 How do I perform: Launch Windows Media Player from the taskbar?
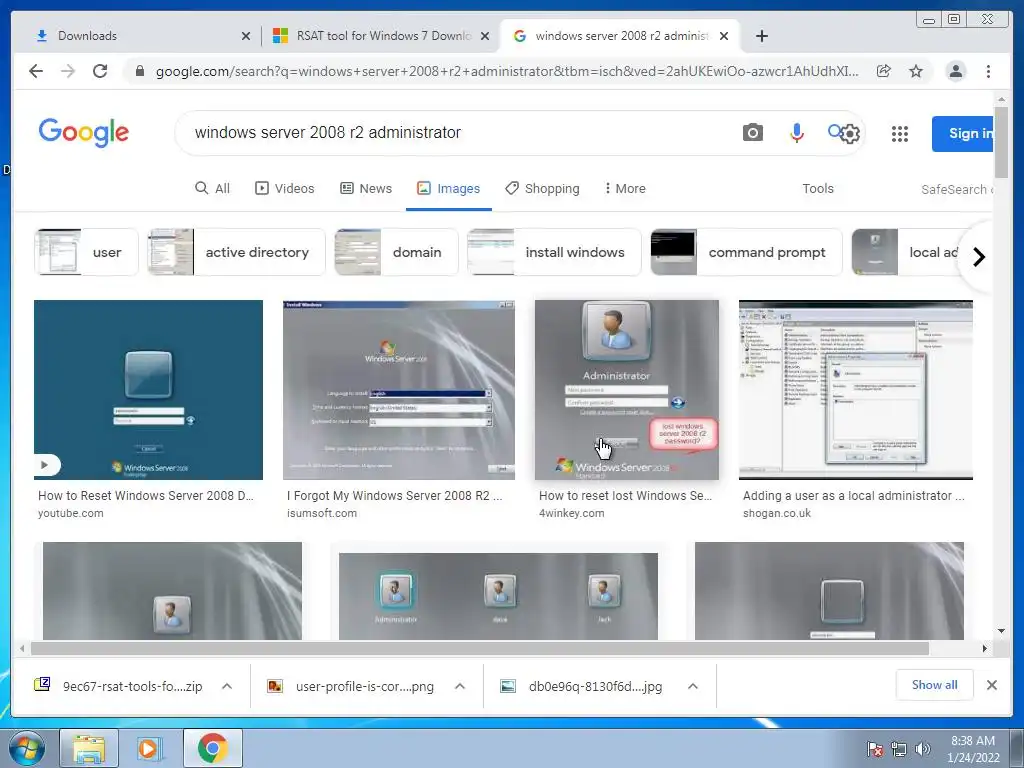click(149, 748)
